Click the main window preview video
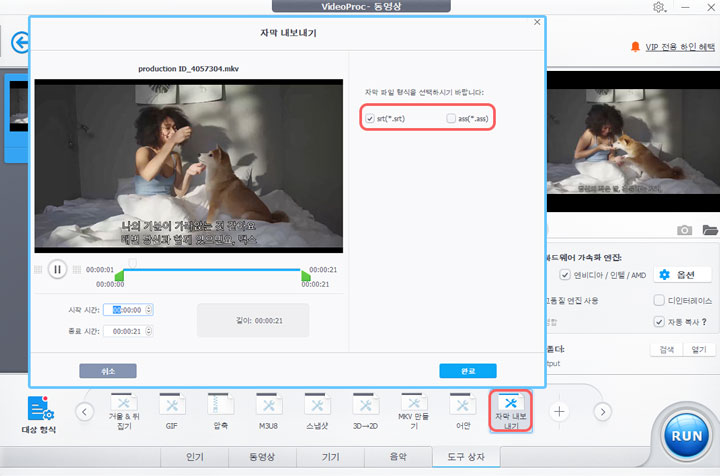 [x=633, y=141]
